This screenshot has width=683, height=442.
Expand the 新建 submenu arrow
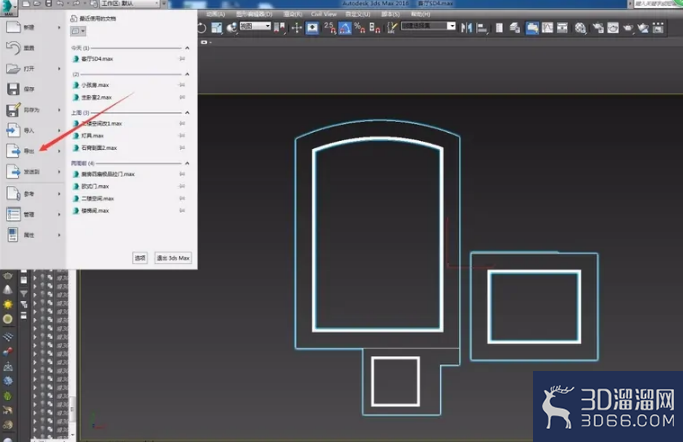(x=59, y=27)
